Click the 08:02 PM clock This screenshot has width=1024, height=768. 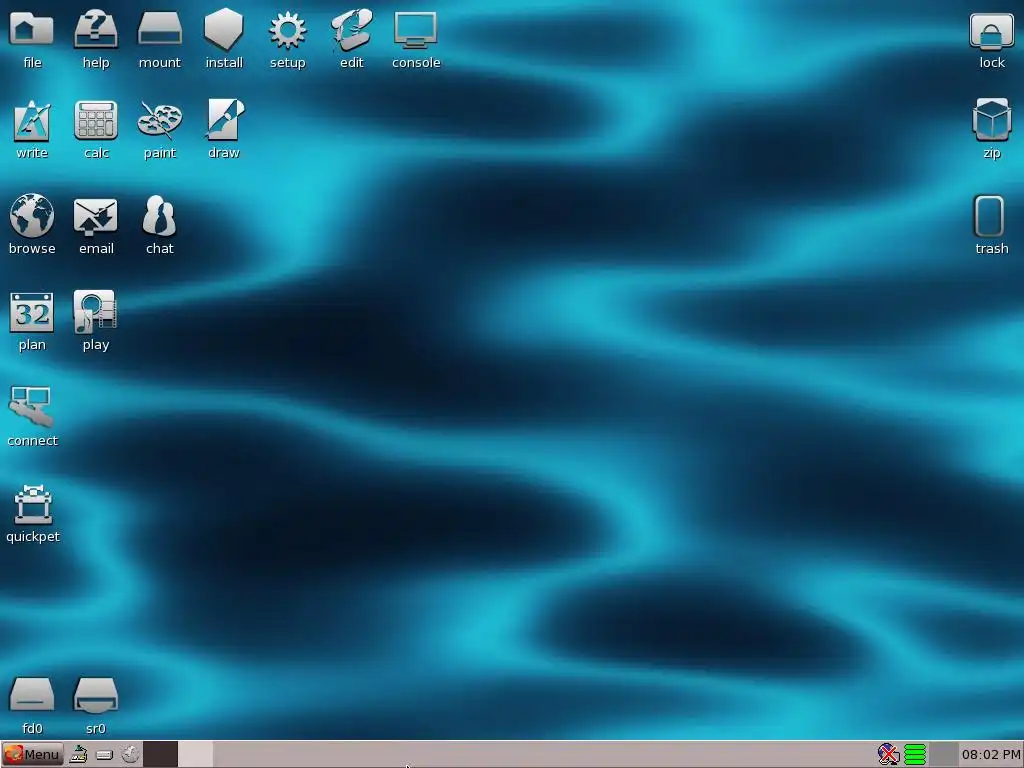991,754
